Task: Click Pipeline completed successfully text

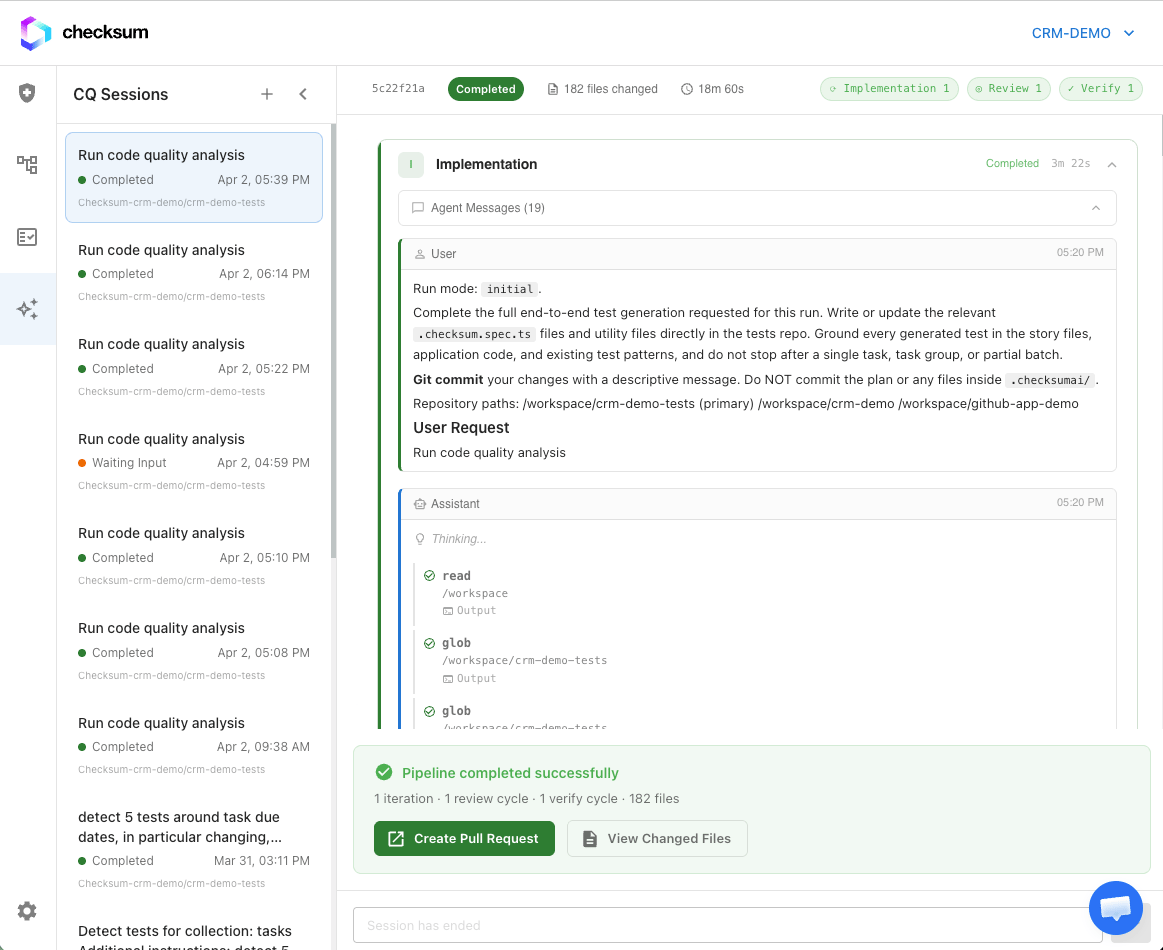Action: [x=510, y=773]
